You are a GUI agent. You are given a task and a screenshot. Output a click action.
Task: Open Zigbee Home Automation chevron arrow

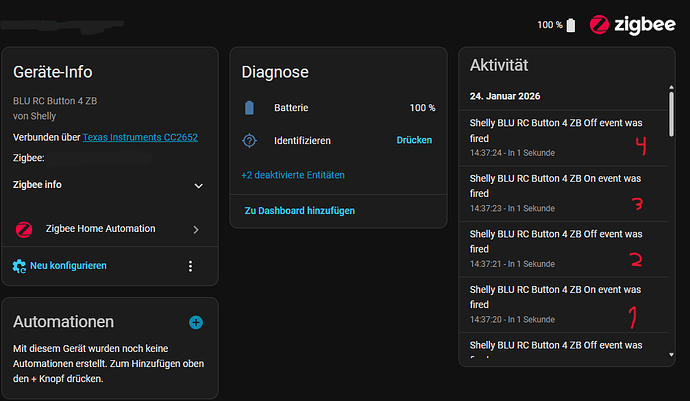pos(196,229)
